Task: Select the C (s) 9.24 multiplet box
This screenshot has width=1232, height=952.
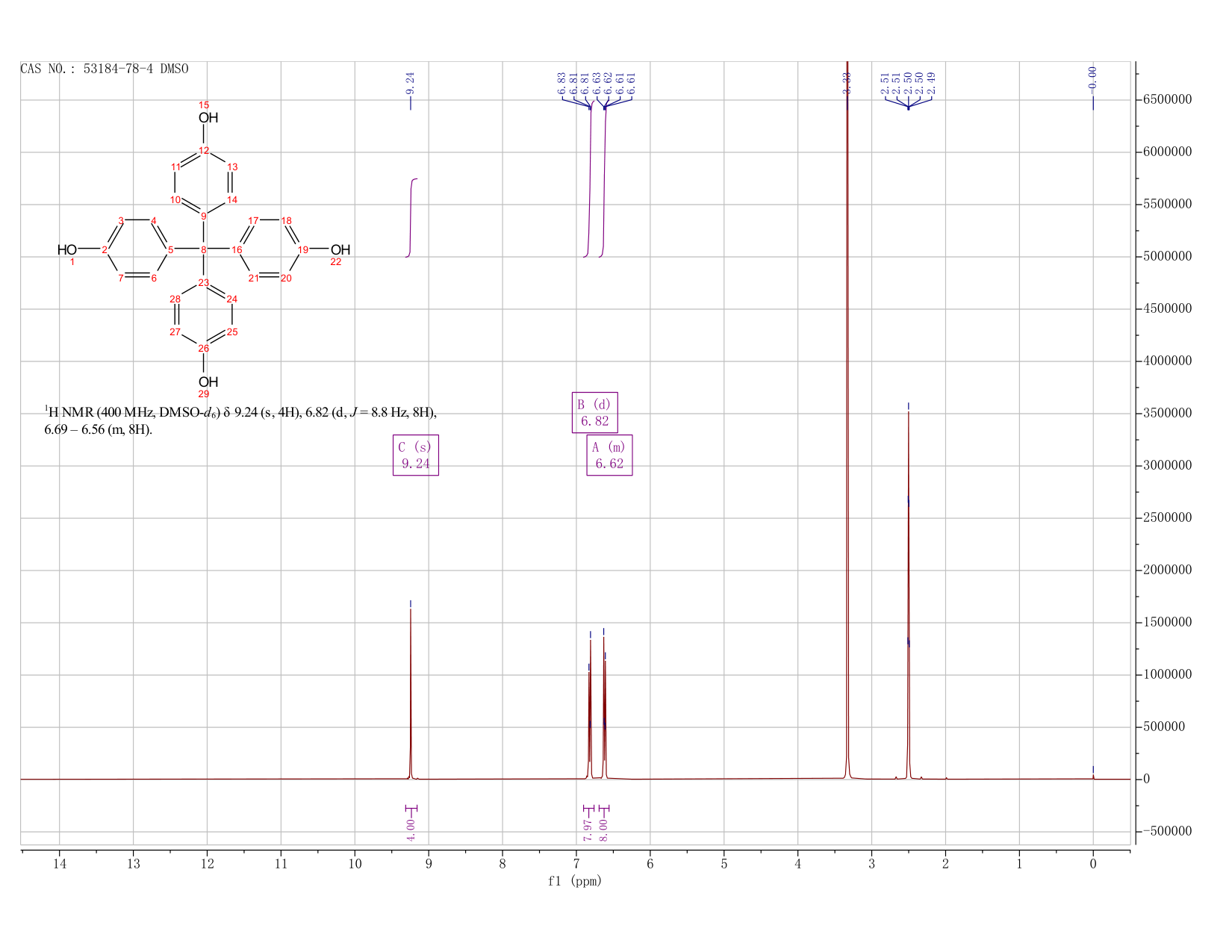Action: point(416,455)
